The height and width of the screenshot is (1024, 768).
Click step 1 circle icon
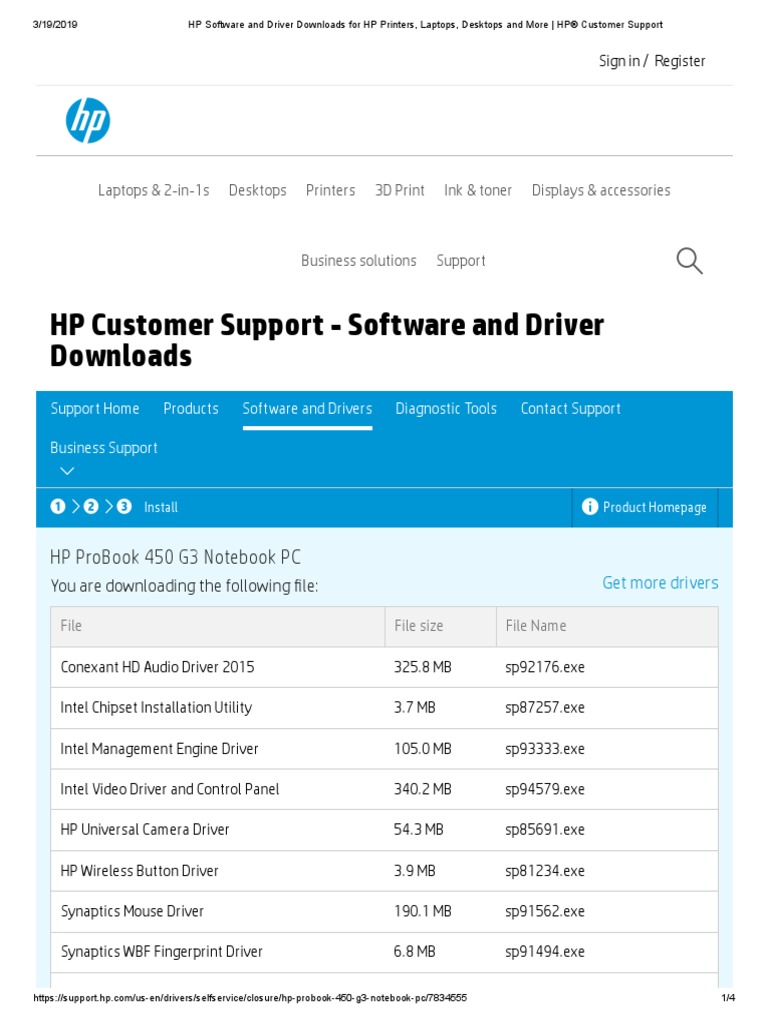coord(58,507)
